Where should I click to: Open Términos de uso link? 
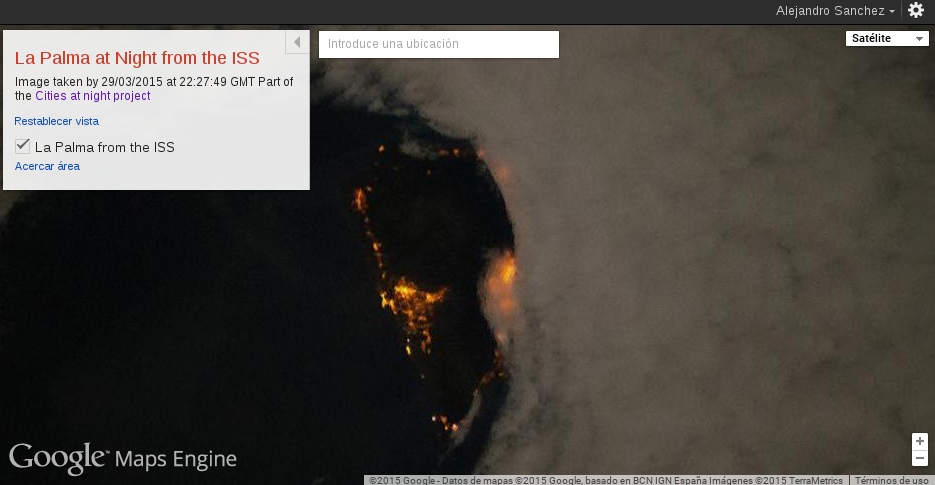coord(891,480)
